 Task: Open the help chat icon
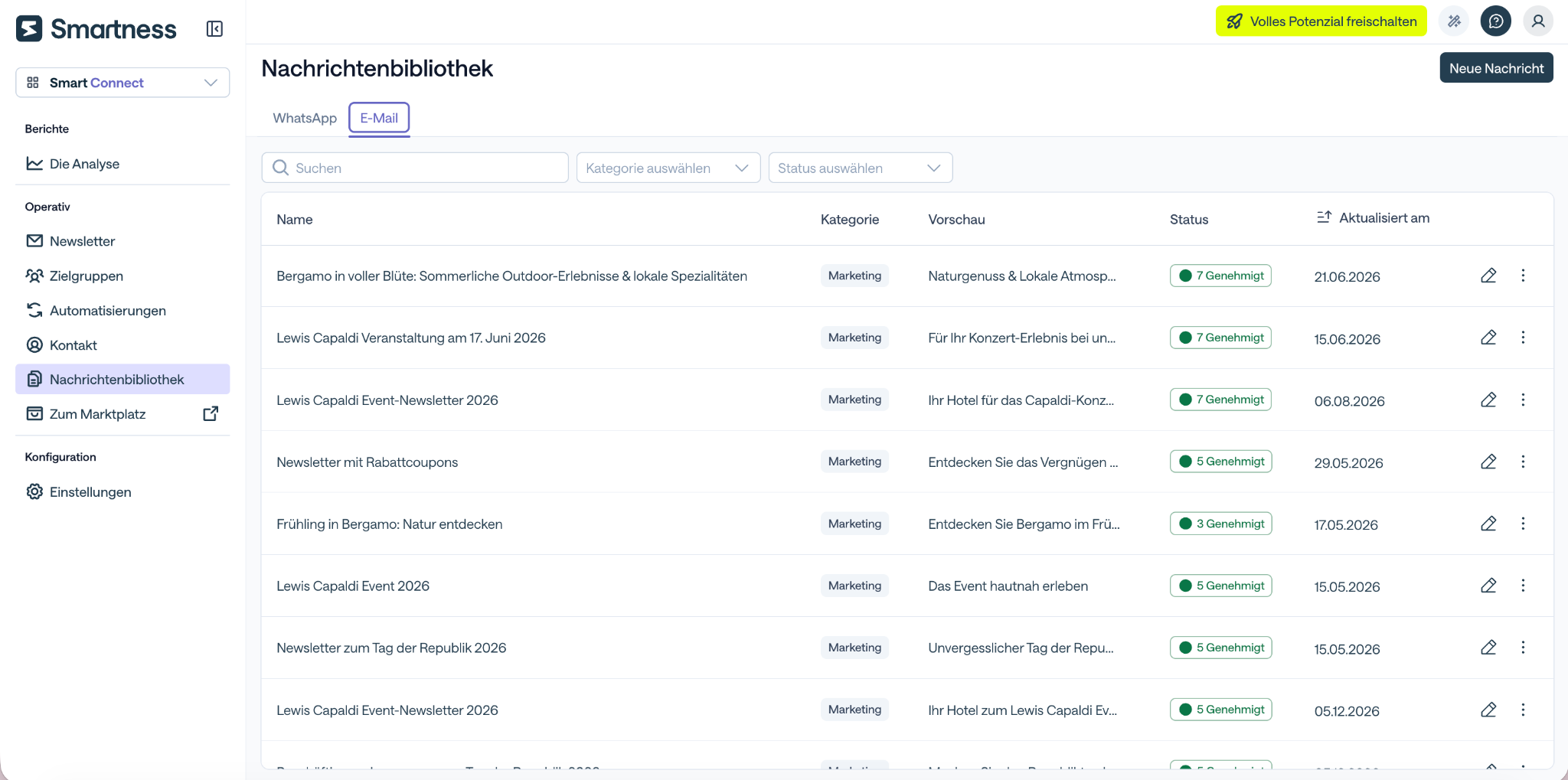(x=1495, y=21)
